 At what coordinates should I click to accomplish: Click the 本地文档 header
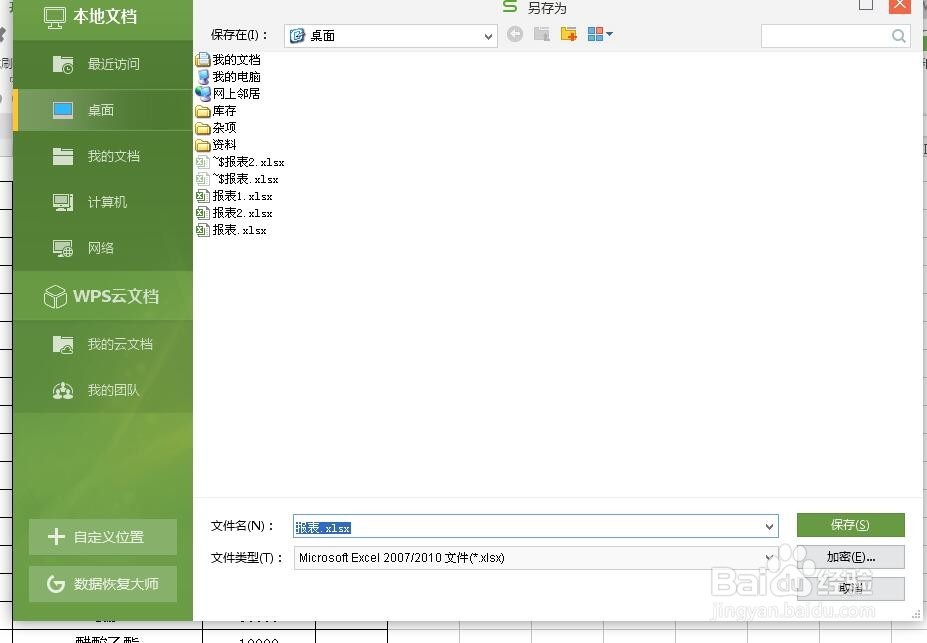pos(103,17)
